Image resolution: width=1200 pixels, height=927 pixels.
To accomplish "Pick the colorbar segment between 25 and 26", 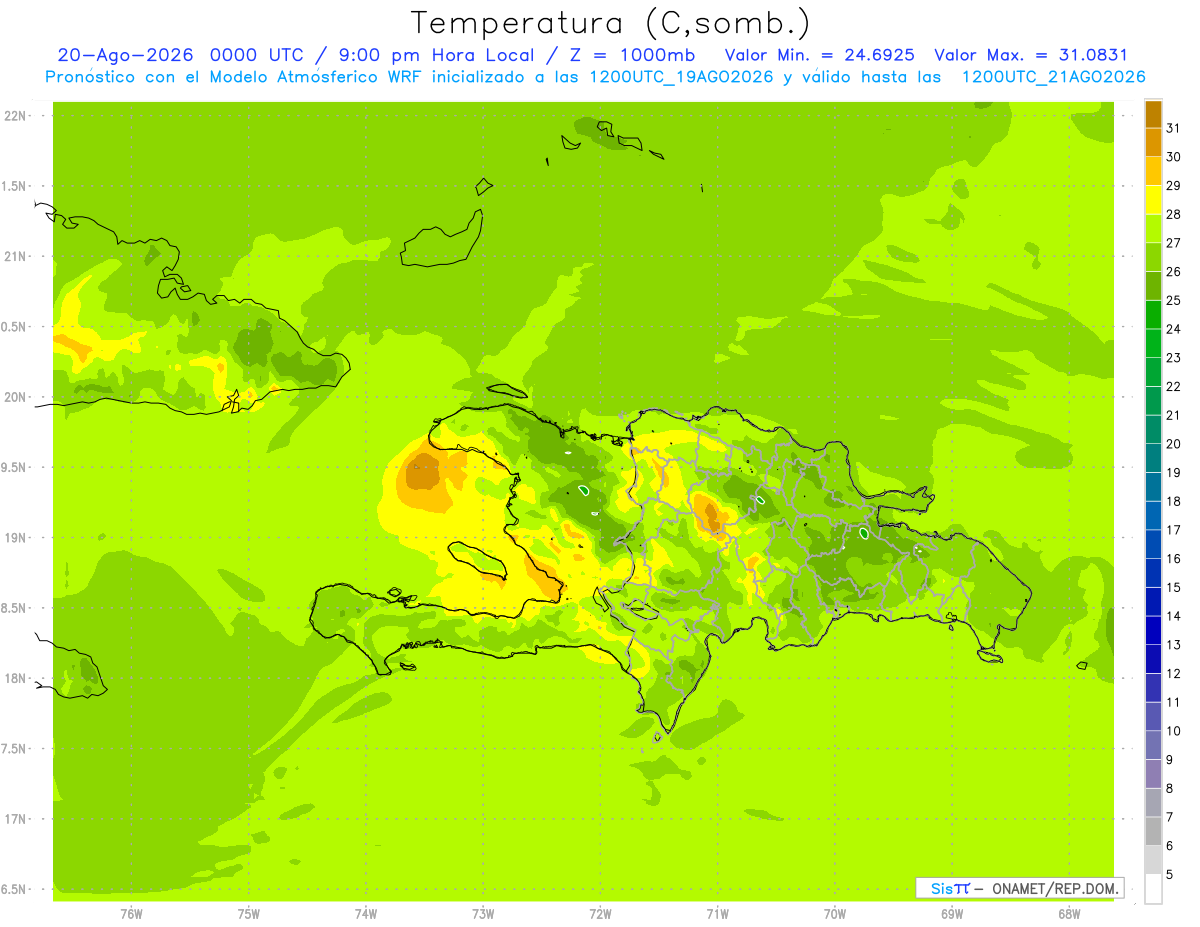I will tap(1153, 285).
